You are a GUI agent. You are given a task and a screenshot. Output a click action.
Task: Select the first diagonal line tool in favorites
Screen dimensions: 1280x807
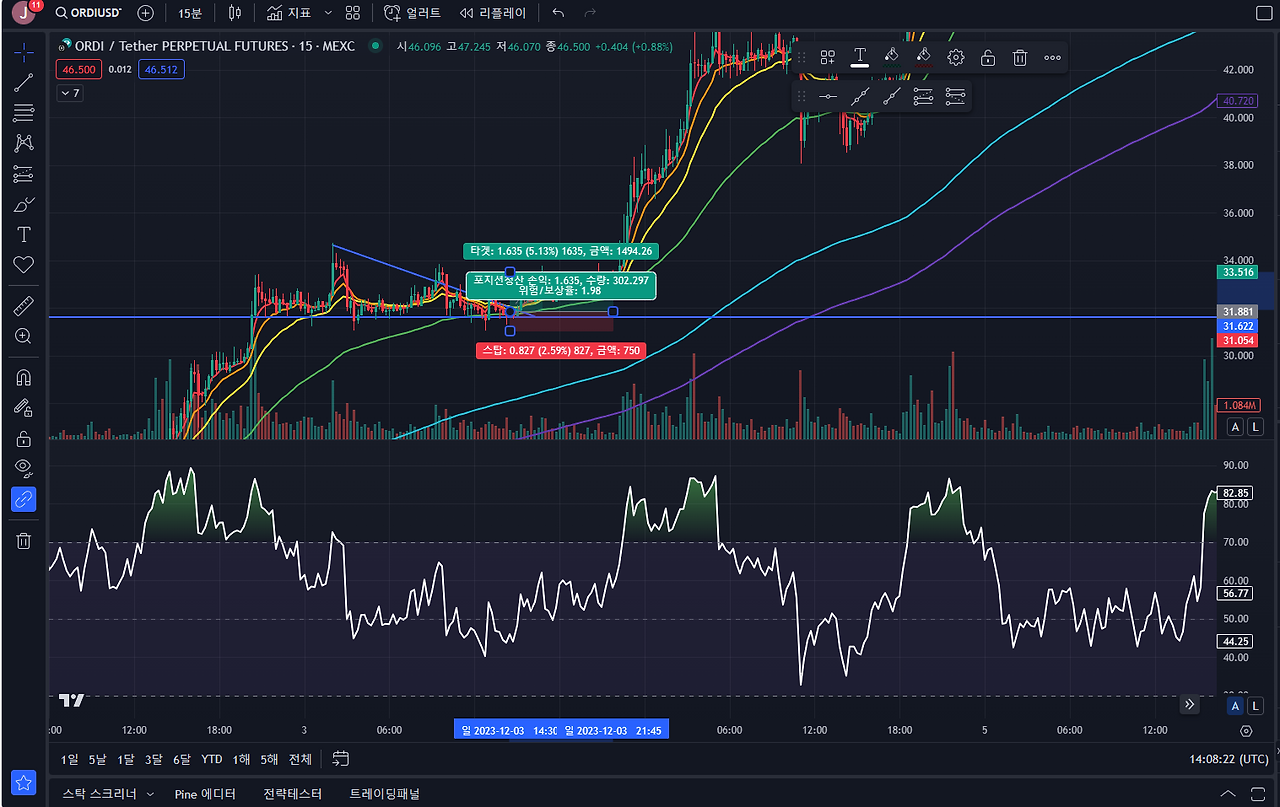pyautogui.click(x=859, y=97)
